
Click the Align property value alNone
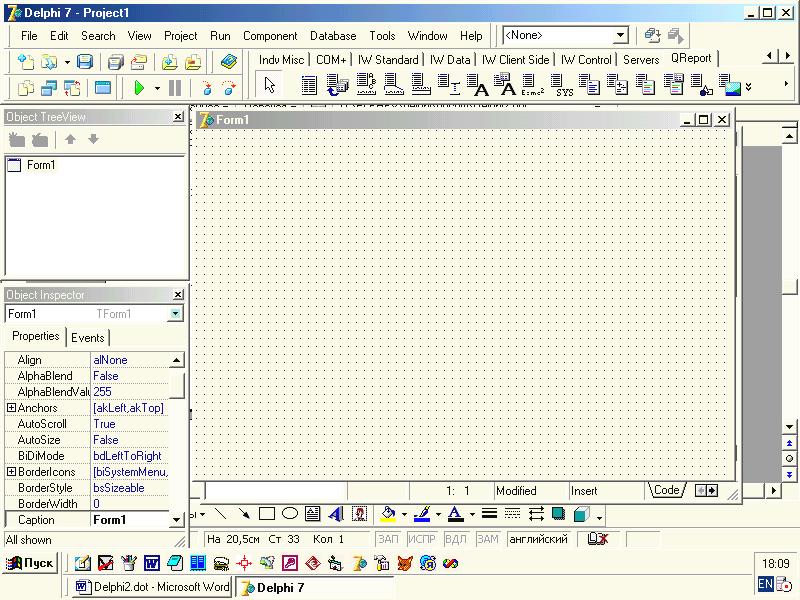(130, 360)
